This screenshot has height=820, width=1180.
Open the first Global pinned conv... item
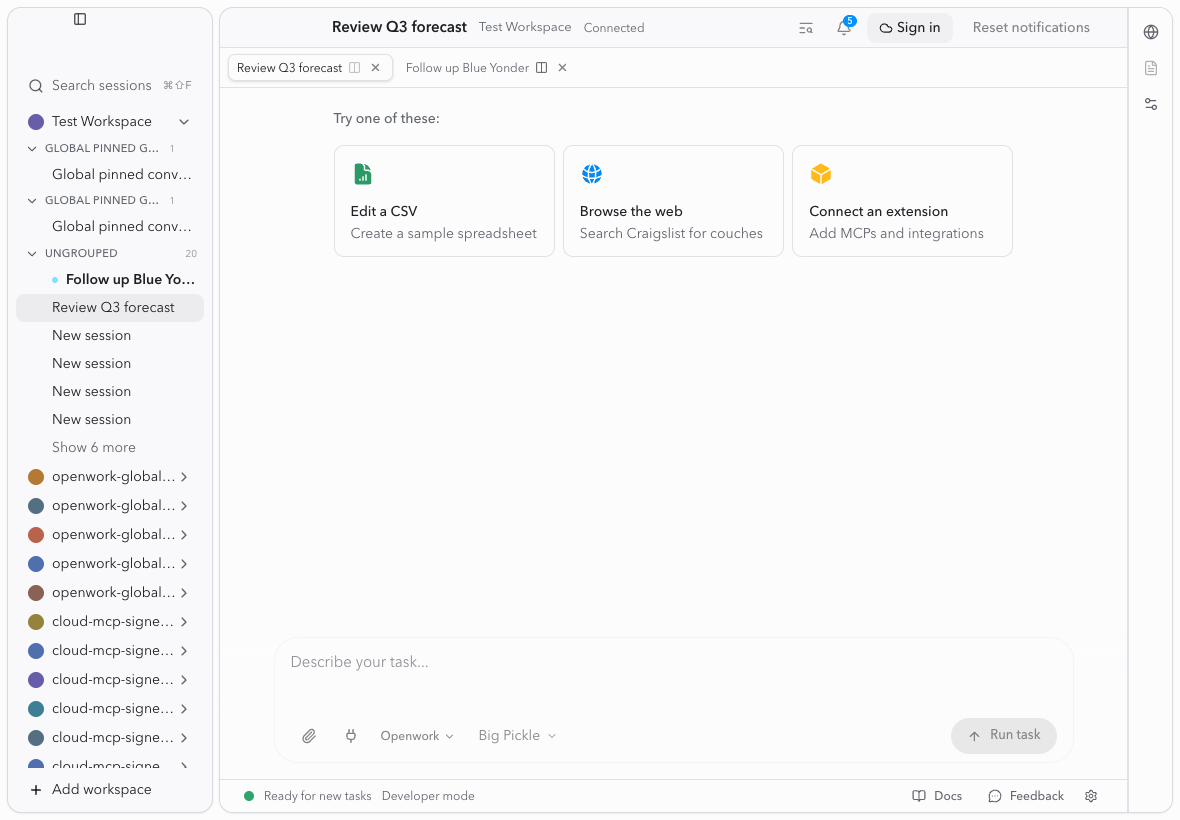tap(110, 175)
